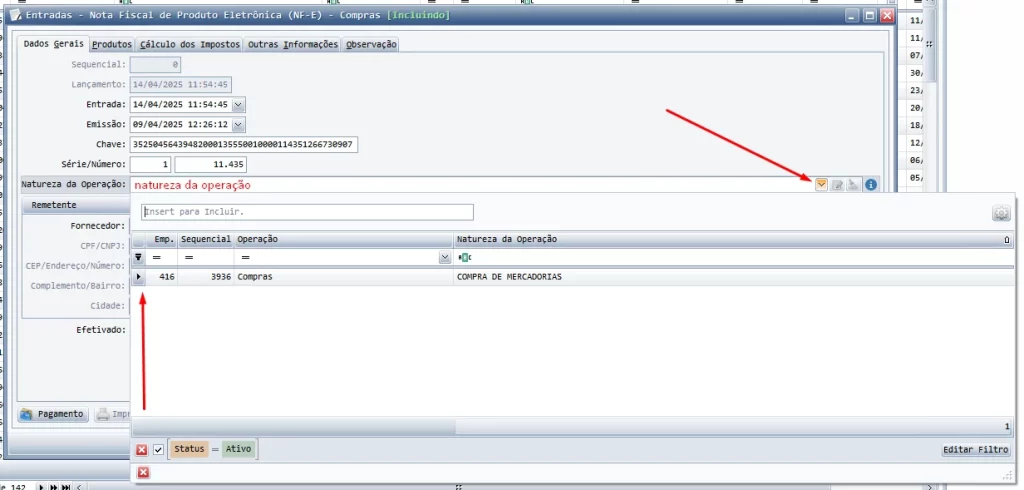Click the Ativo filter value tag
The height and width of the screenshot is (490, 1024).
pyautogui.click(x=238, y=449)
